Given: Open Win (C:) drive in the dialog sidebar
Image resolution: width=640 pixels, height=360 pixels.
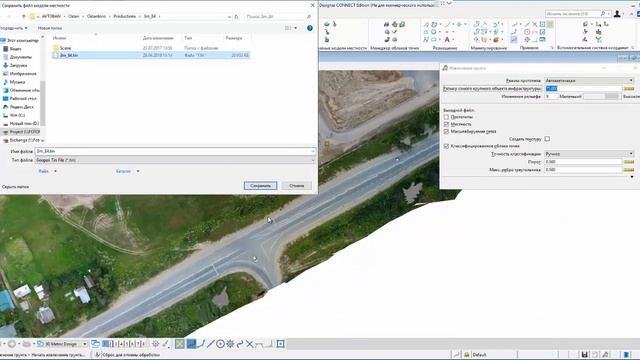Looking at the screenshot, I should pyautogui.click(x=17, y=115).
